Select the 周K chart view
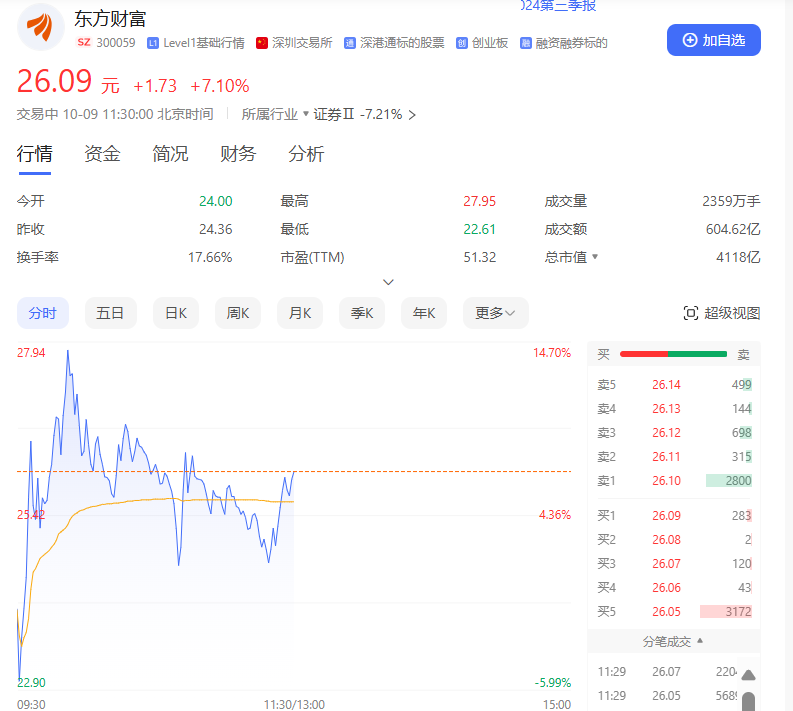 point(238,313)
